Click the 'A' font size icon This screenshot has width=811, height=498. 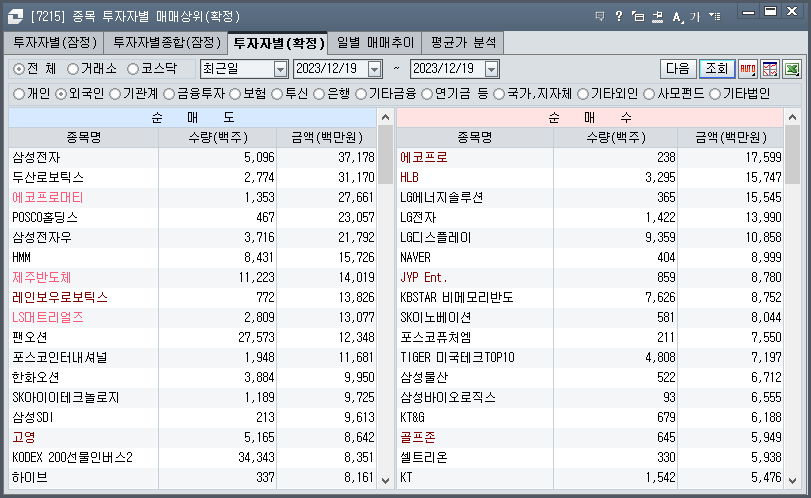pos(677,17)
